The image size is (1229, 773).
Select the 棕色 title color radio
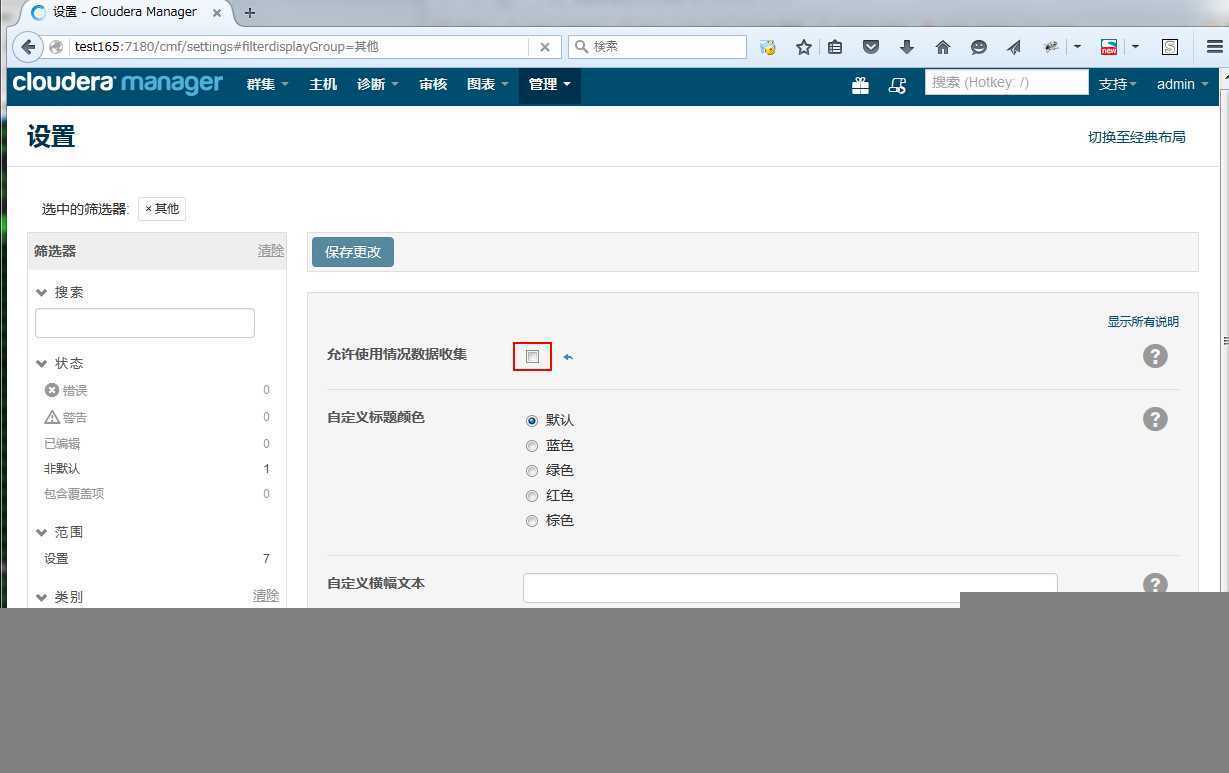pyautogui.click(x=532, y=521)
